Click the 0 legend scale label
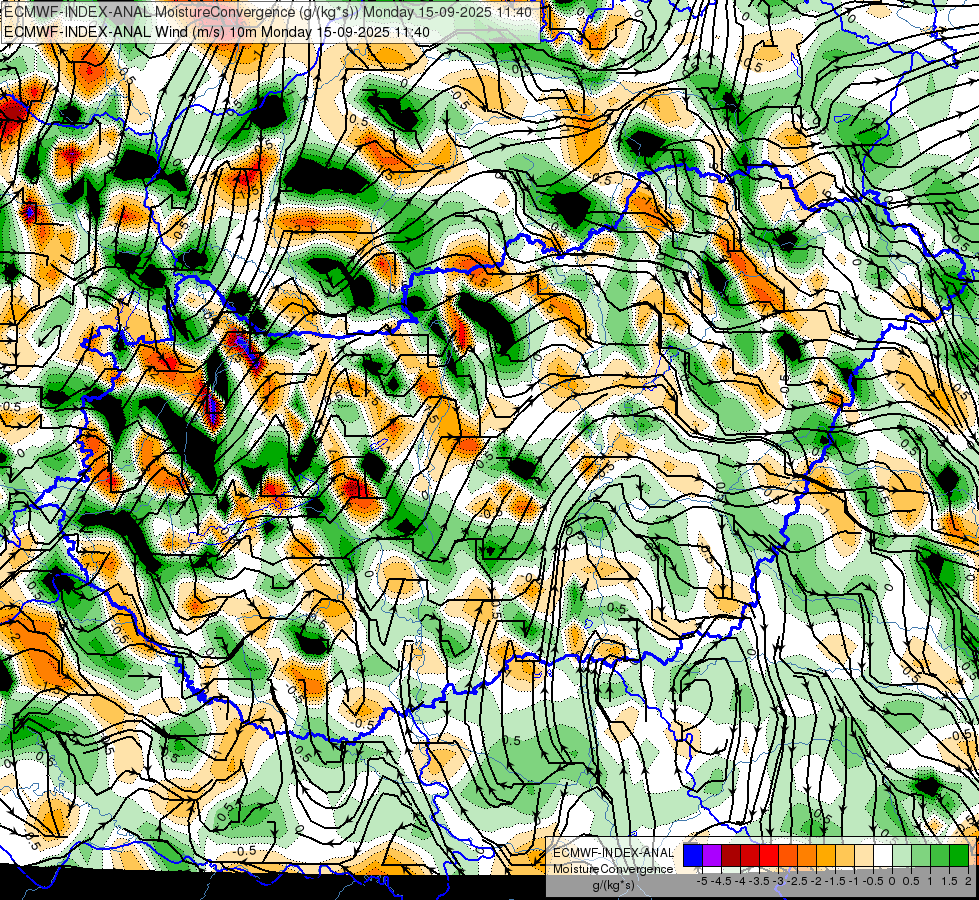The width and height of the screenshot is (979, 900). tap(892, 881)
